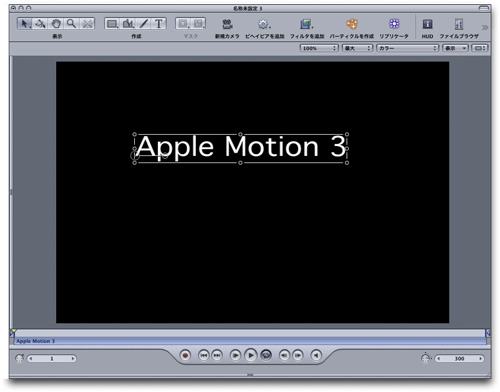Toggle the HUD panel
This screenshot has height=392, width=500.
tap(427, 24)
